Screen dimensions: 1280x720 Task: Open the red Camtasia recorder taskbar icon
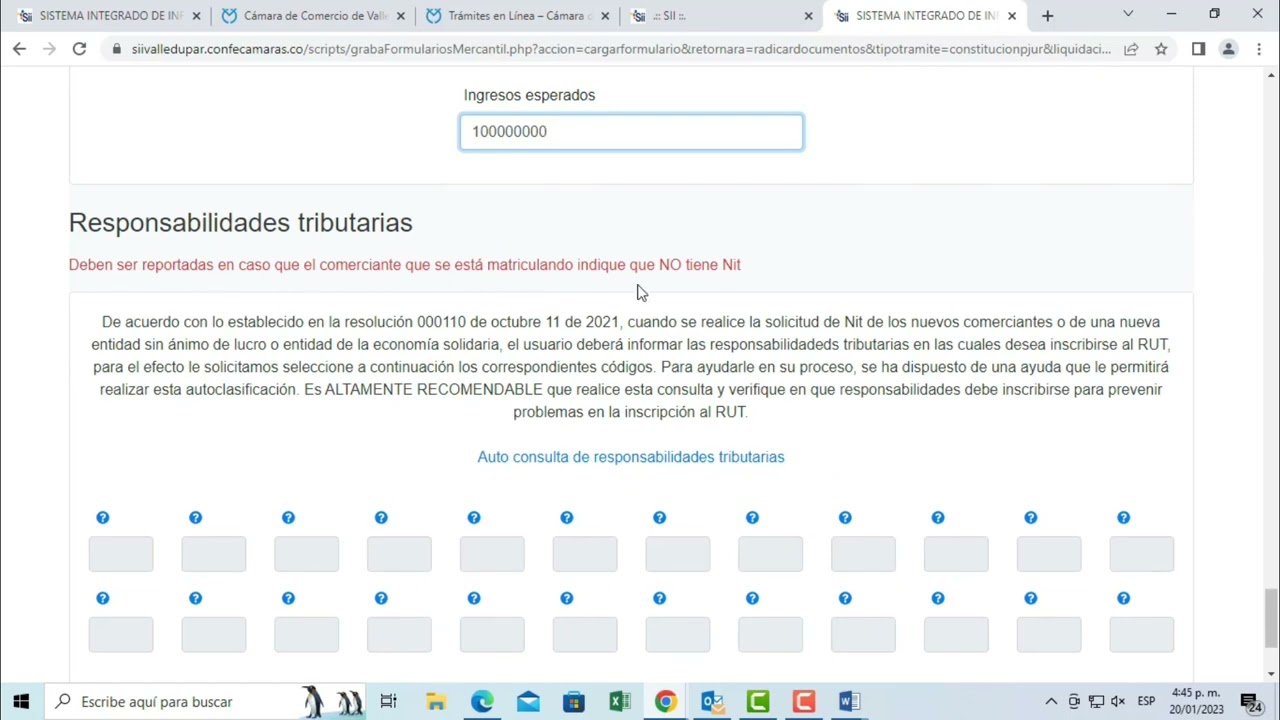(x=804, y=701)
